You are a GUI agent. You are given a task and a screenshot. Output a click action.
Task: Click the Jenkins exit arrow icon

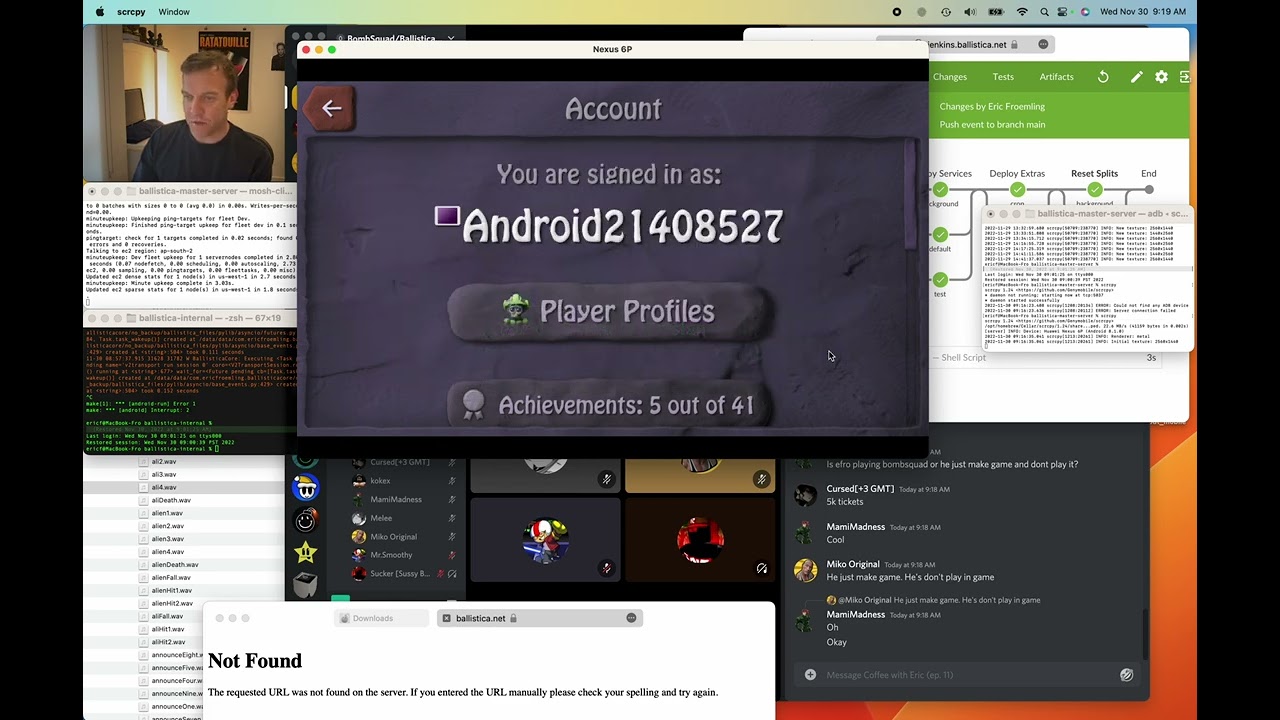(1184, 77)
